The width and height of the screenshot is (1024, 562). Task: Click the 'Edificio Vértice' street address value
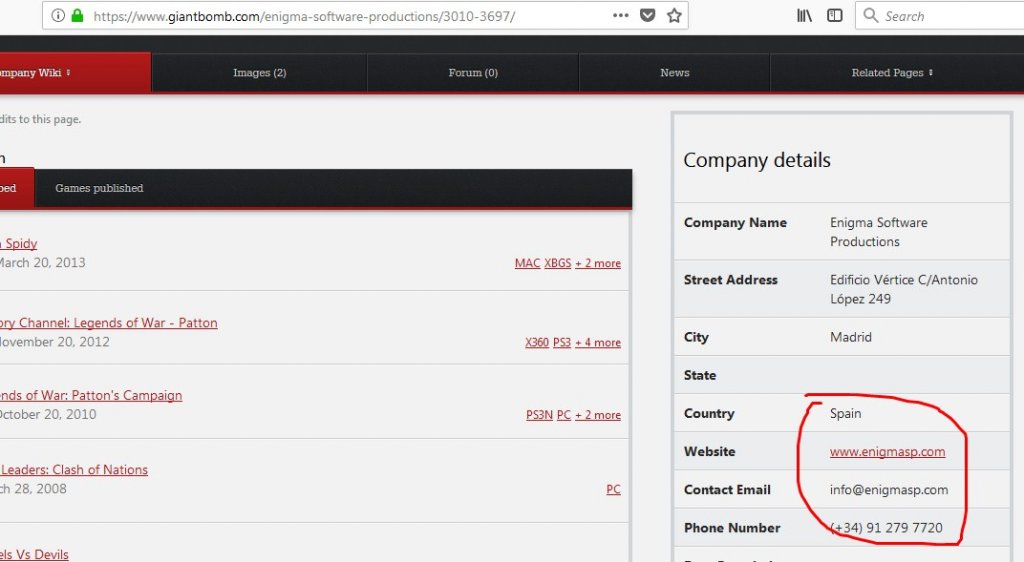click(904, 289)
